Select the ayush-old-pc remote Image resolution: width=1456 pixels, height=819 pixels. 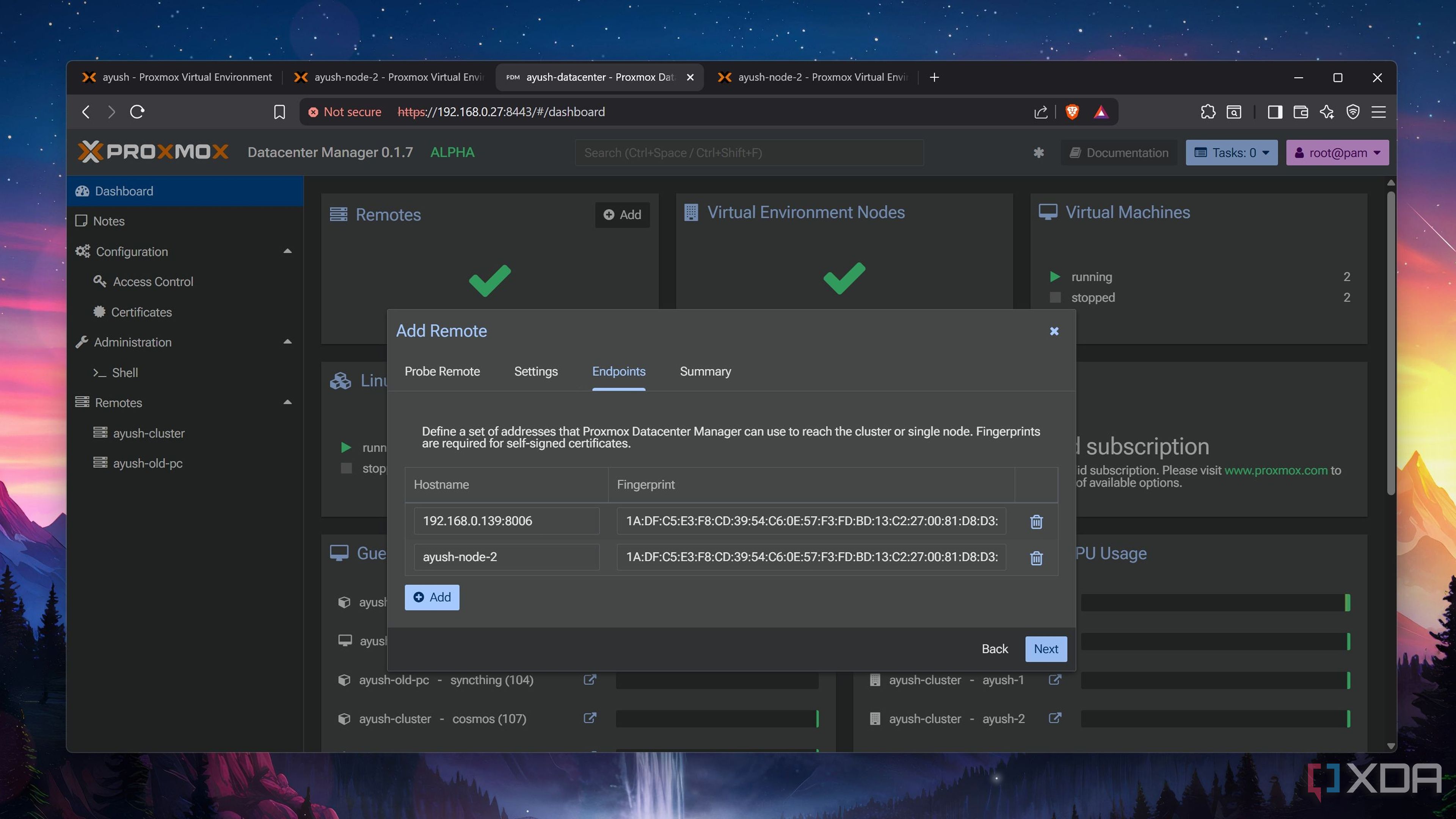(x=185, y=463)
